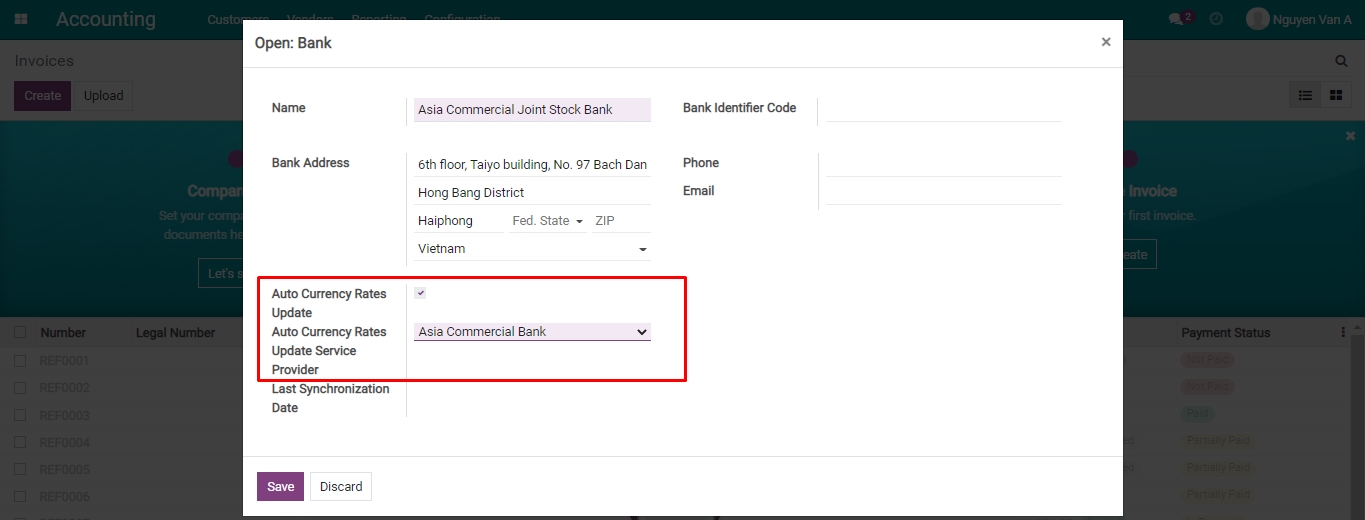
Task: Discard the bank changes
Action: (341, 487)
